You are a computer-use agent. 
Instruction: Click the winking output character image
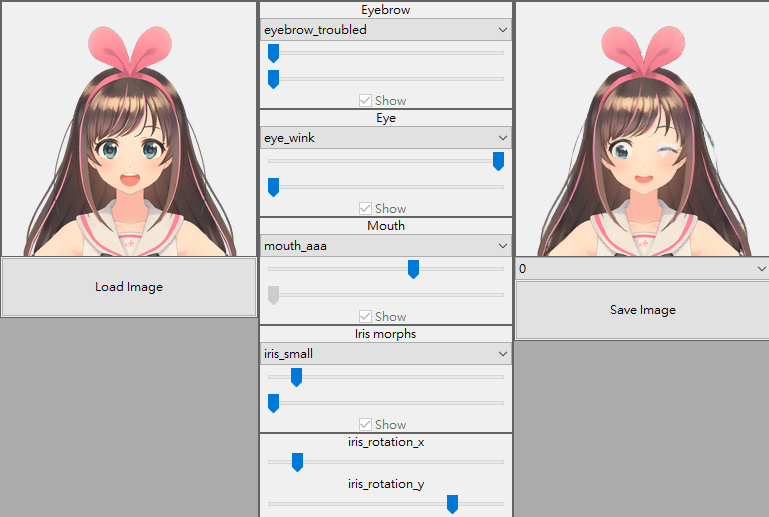tap(642, 129)
